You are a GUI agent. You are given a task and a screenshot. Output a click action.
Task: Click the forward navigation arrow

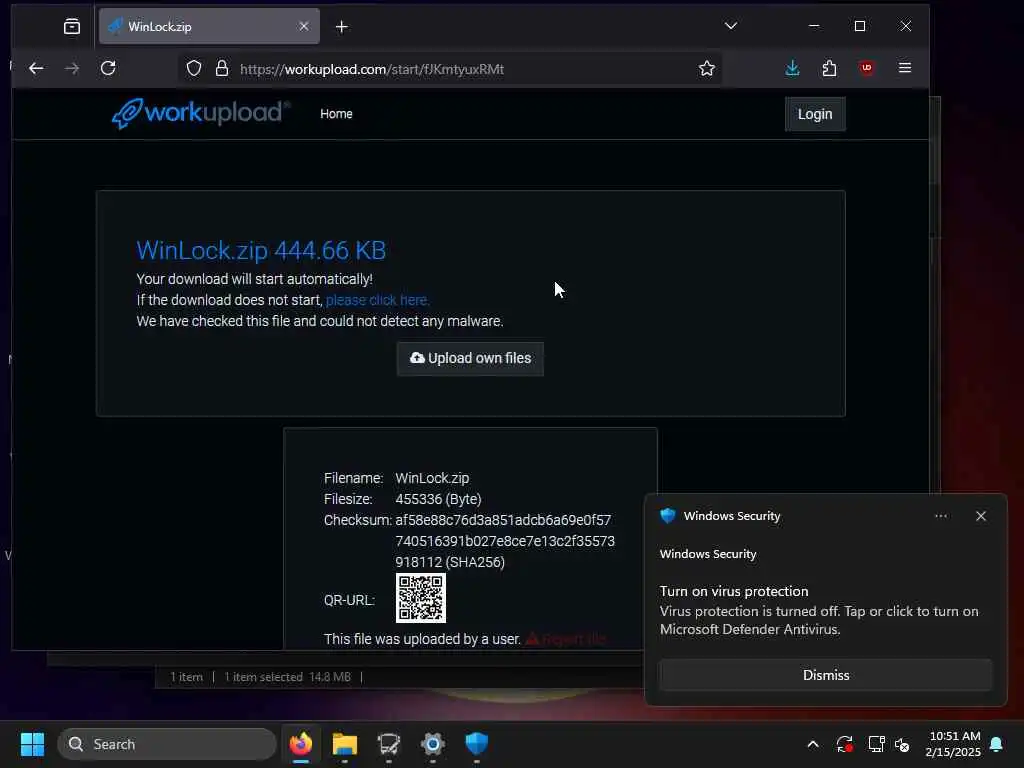72,68
